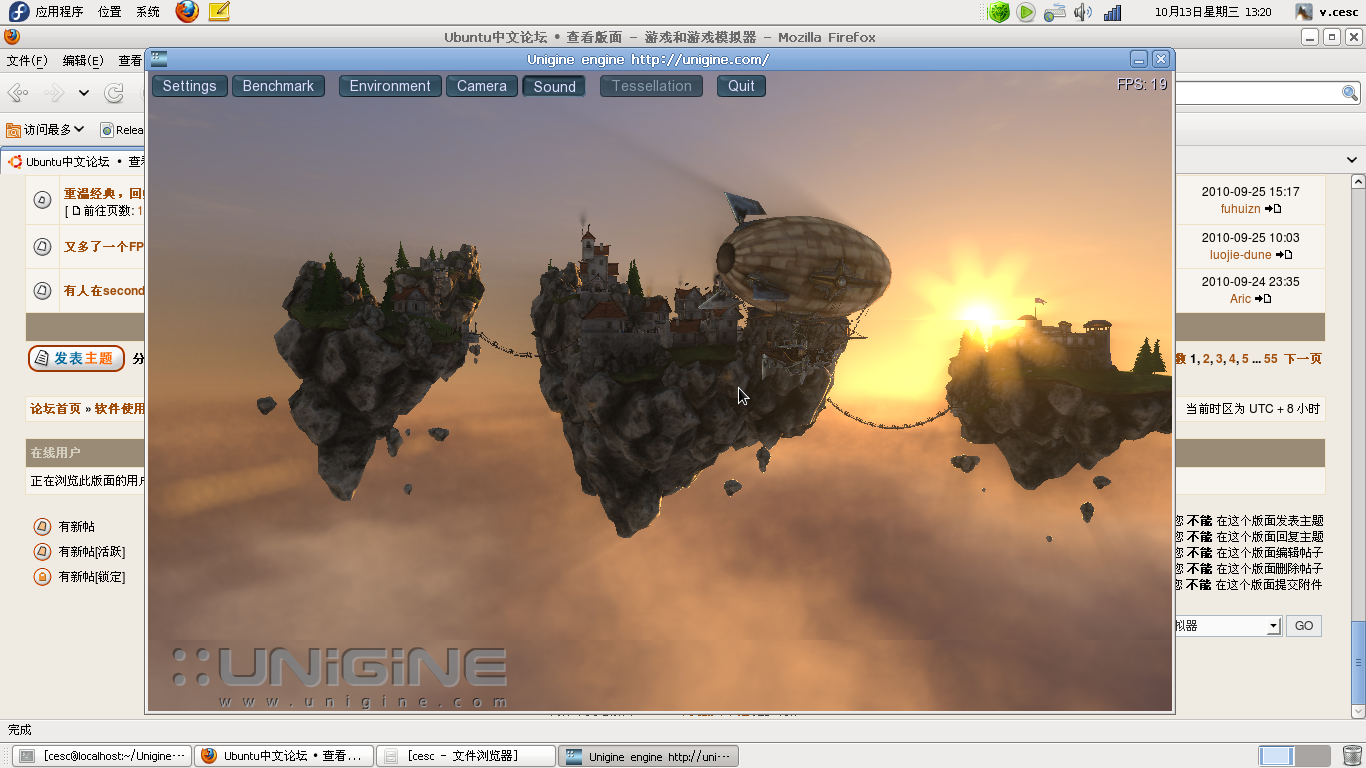Open the Camera options

pyautogui.click(x=482, y=86)
